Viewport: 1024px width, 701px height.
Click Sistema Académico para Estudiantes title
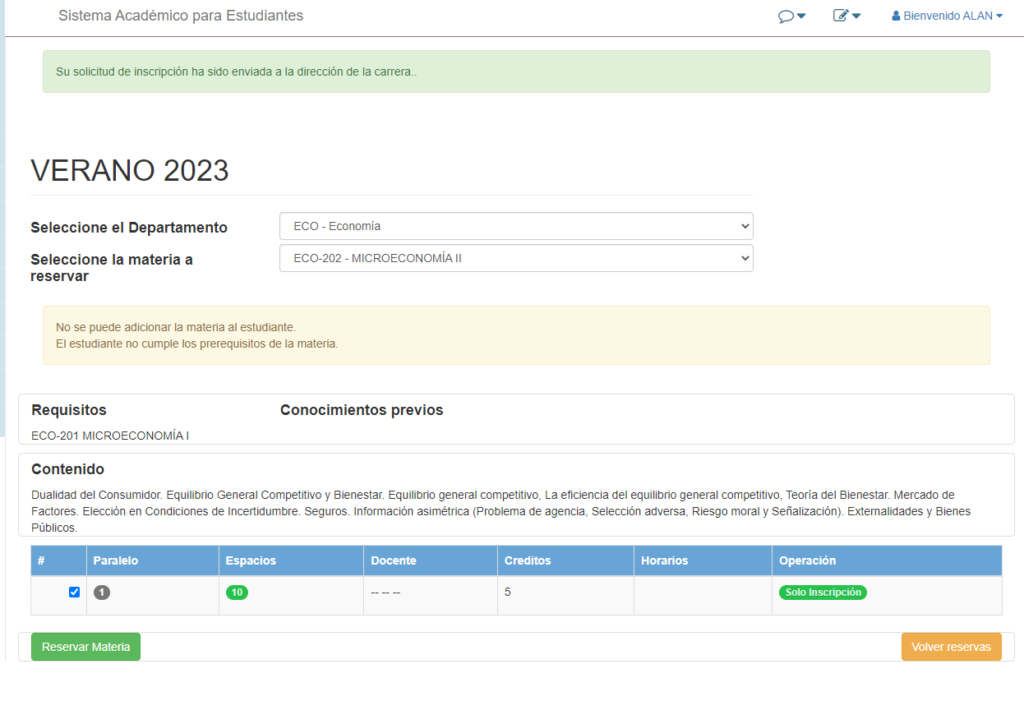pos(181,16)
